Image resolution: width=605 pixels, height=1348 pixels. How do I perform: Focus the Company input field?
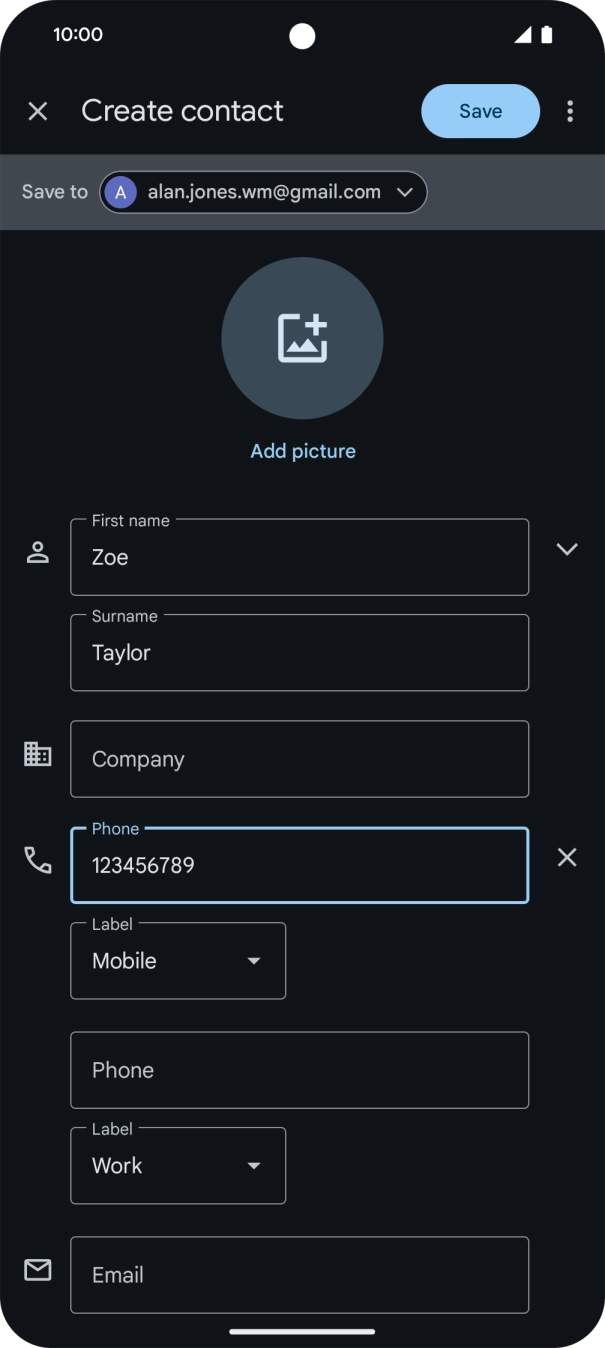click(x=299, y=759)
